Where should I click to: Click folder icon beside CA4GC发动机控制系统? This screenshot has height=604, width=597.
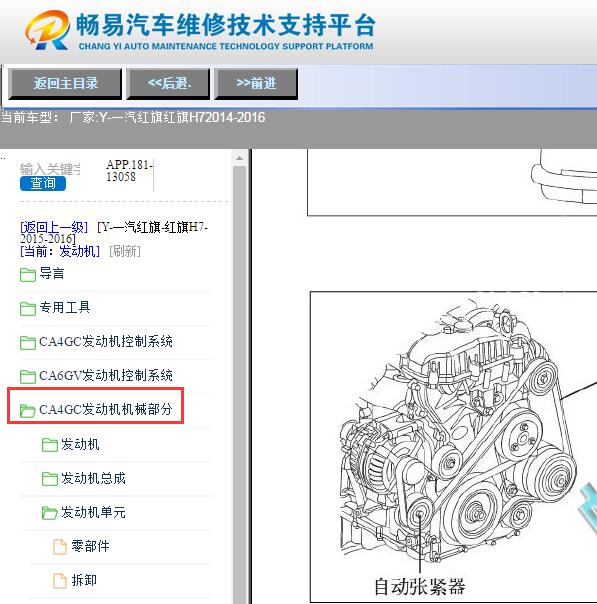click(x=28, y=342)
